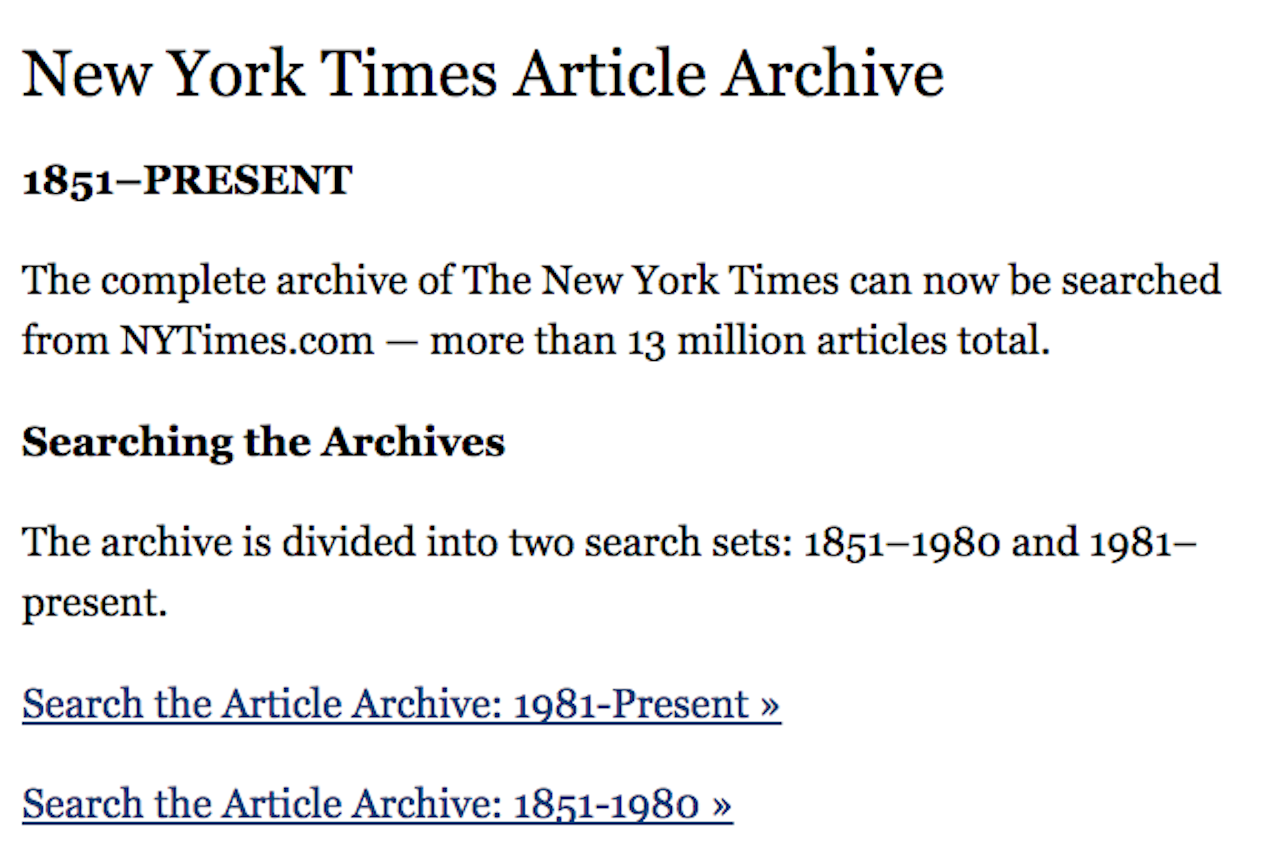The height and width of the screenshot is (867, 1280).
Task: Open the Search the Article Archive: 1851-1980 link
Action: [376, 804]
